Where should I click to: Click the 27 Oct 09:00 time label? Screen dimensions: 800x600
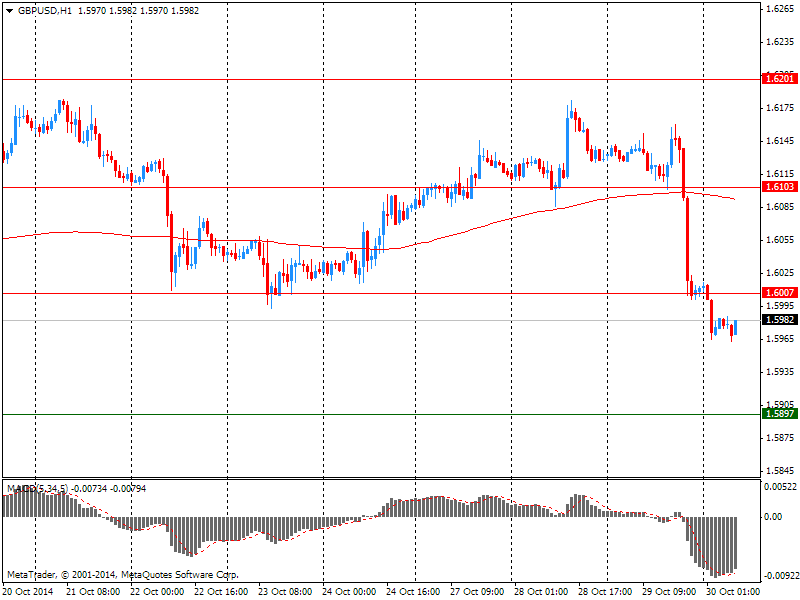[477, 591]
